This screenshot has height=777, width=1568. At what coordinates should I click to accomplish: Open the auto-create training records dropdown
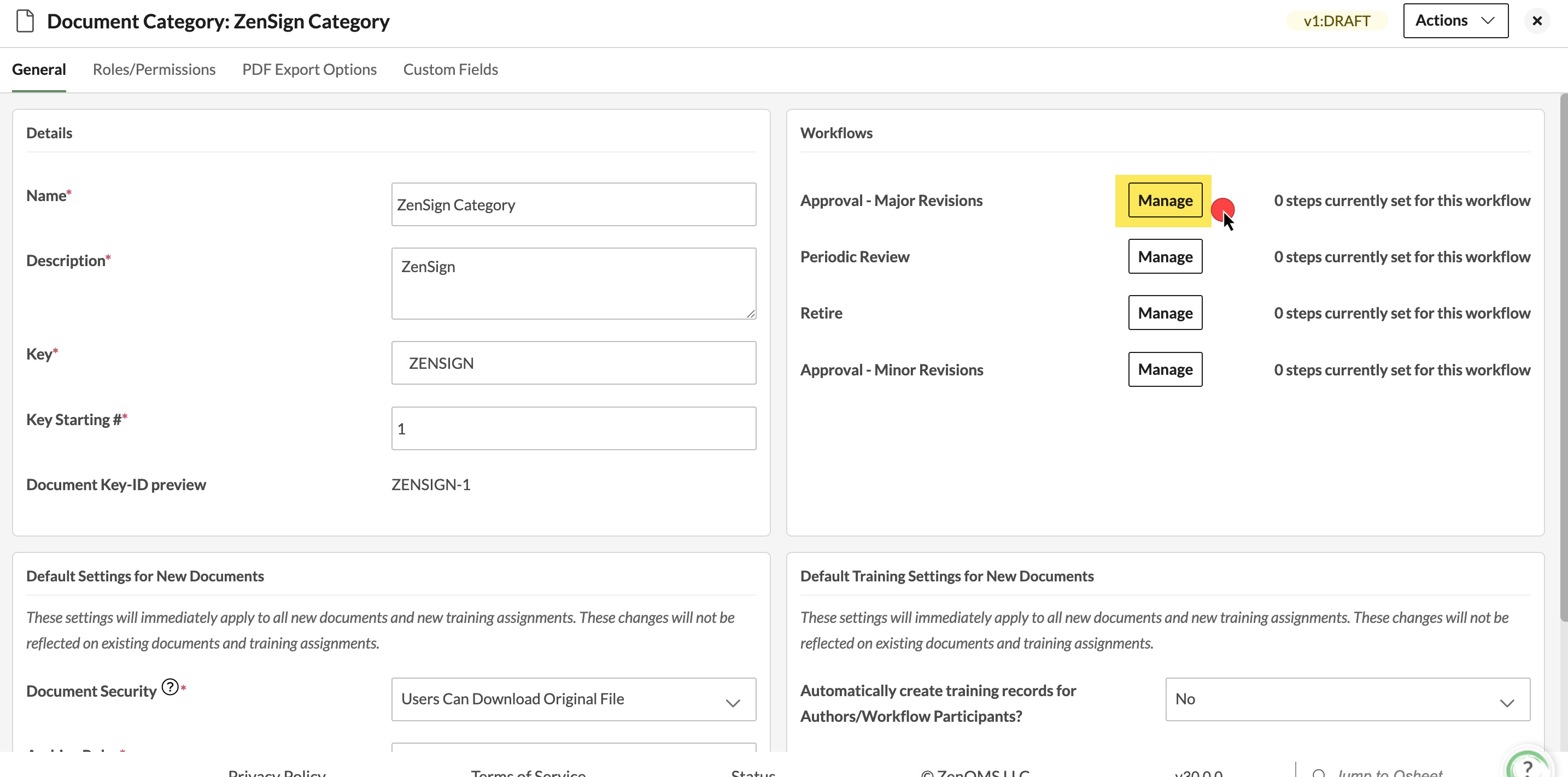tap(1348, 699)
